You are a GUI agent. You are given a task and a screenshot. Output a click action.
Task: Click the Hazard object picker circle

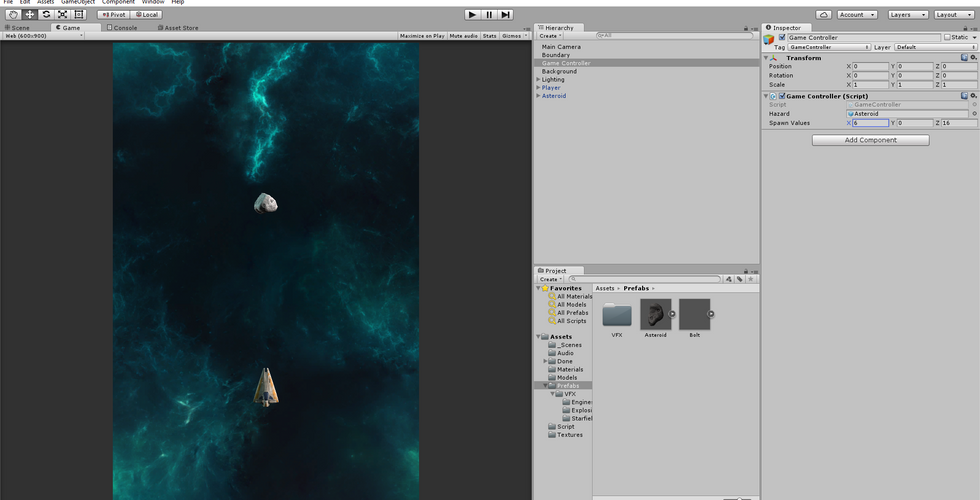tap(974, 114)
